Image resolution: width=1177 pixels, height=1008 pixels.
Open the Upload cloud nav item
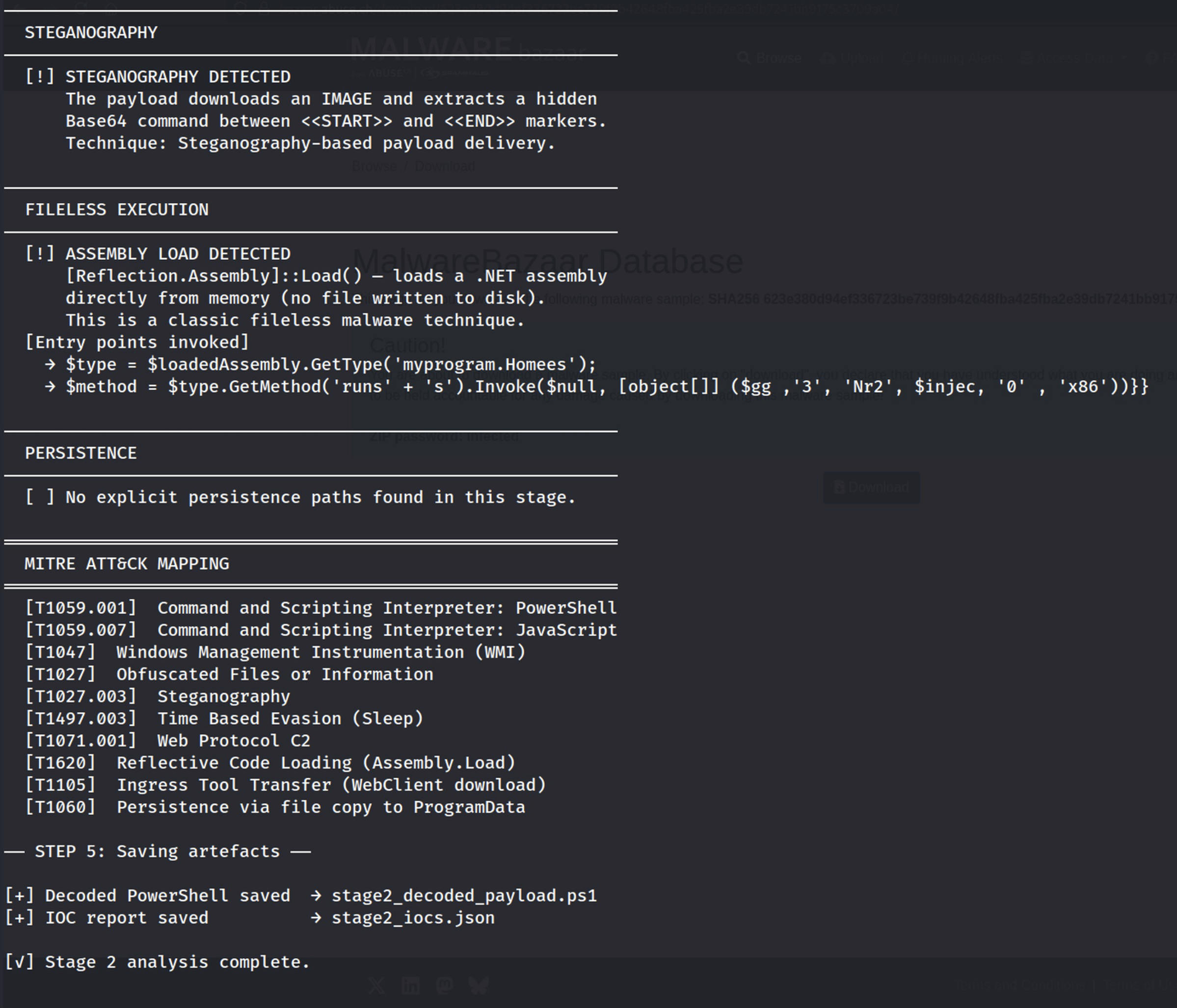[852, 58]
